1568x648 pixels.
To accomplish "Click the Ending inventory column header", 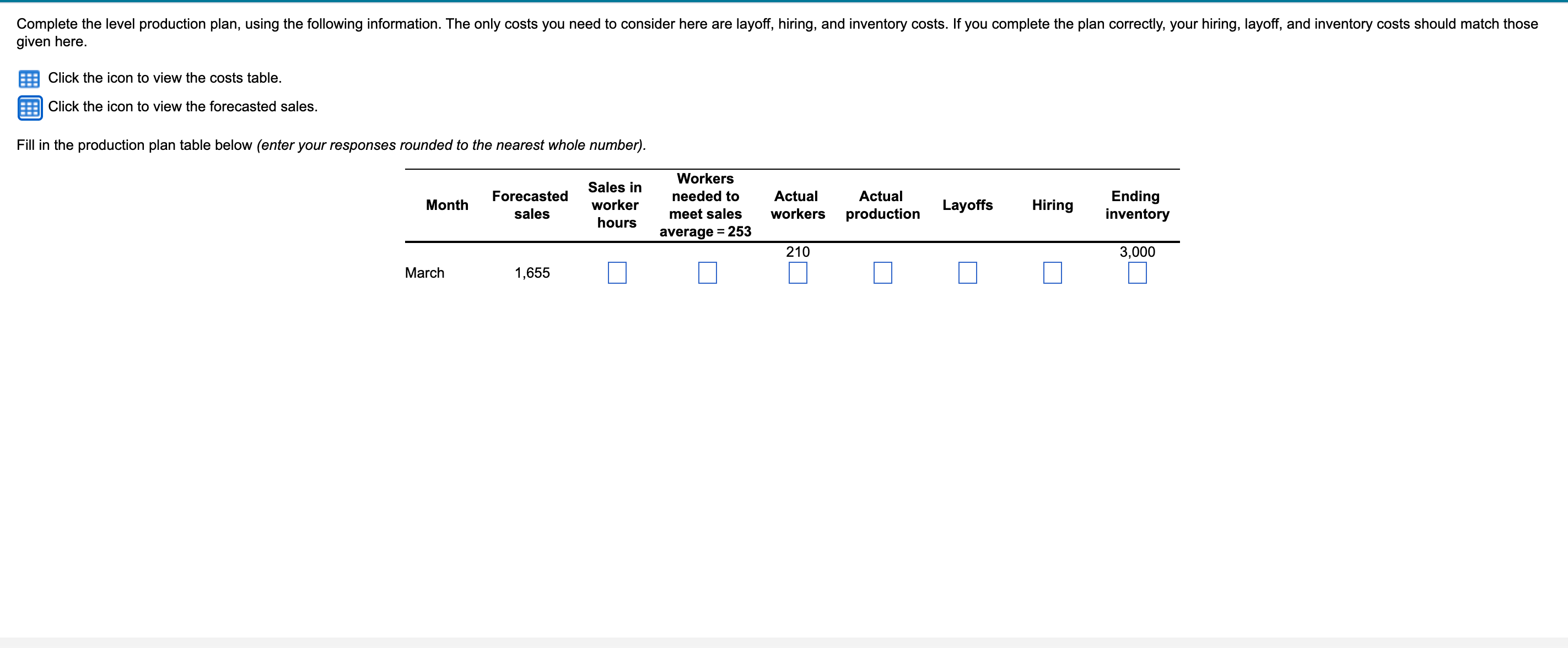I will point(1137,205).
